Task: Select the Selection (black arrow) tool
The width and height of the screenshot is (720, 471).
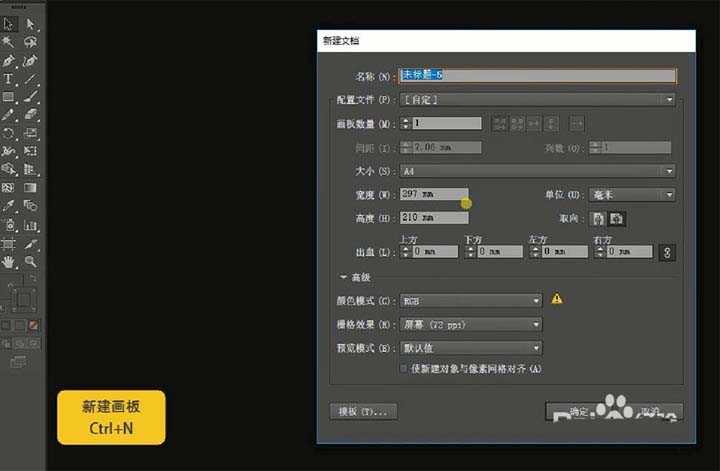Action: (x=9, y=23)
